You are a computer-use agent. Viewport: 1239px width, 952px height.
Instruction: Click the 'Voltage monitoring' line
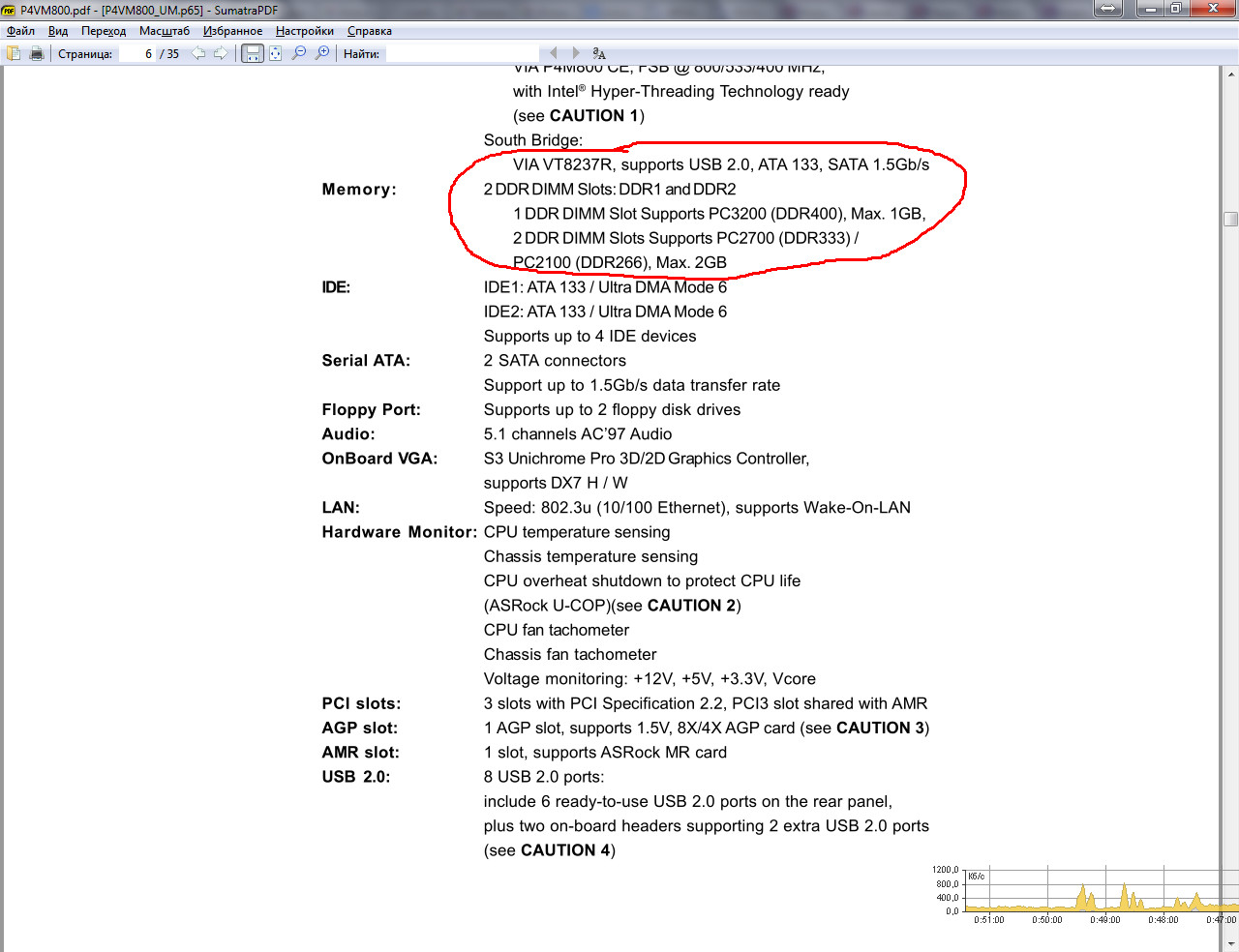650,679
